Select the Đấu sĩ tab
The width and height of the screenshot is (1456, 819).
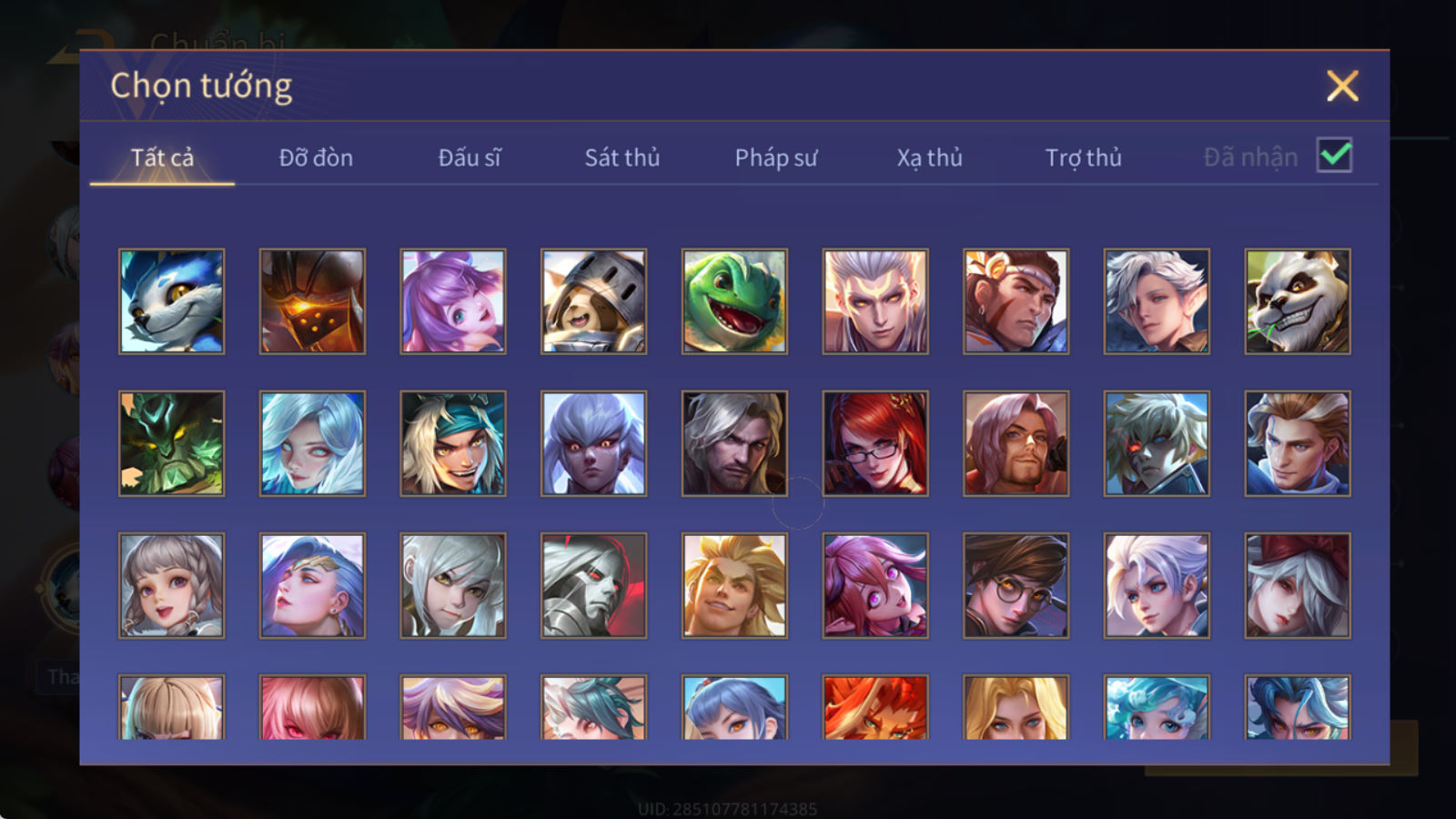[469, 157]
